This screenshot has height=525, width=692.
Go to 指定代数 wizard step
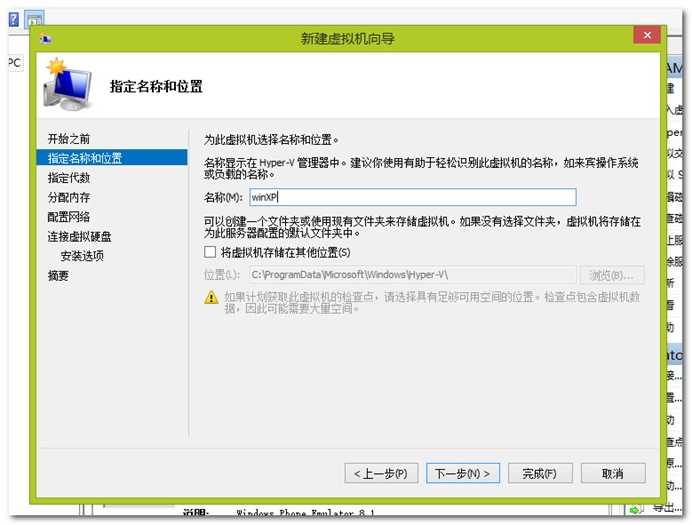[69, 178]
